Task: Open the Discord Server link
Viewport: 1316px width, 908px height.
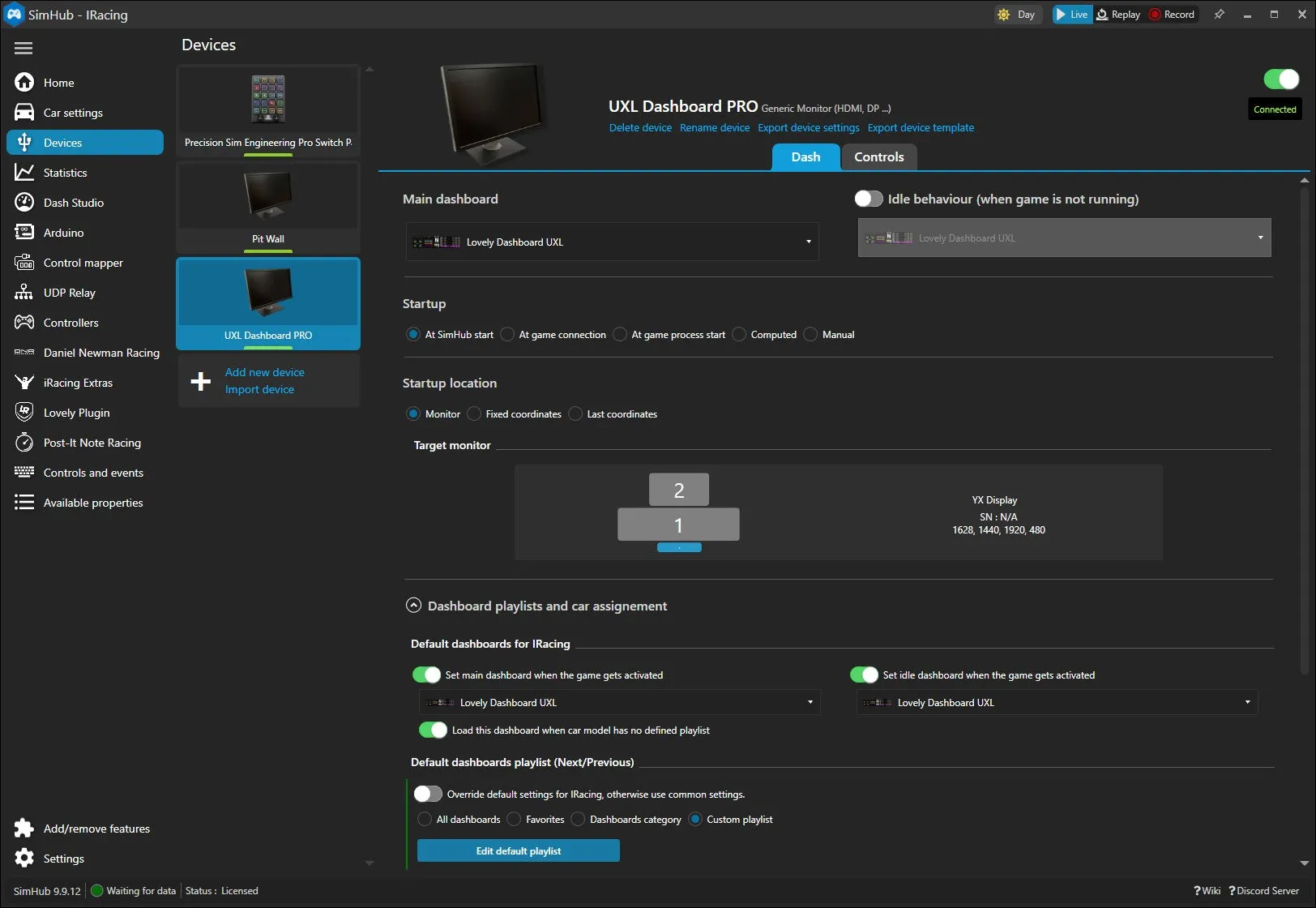Action: click(1264, 890)
